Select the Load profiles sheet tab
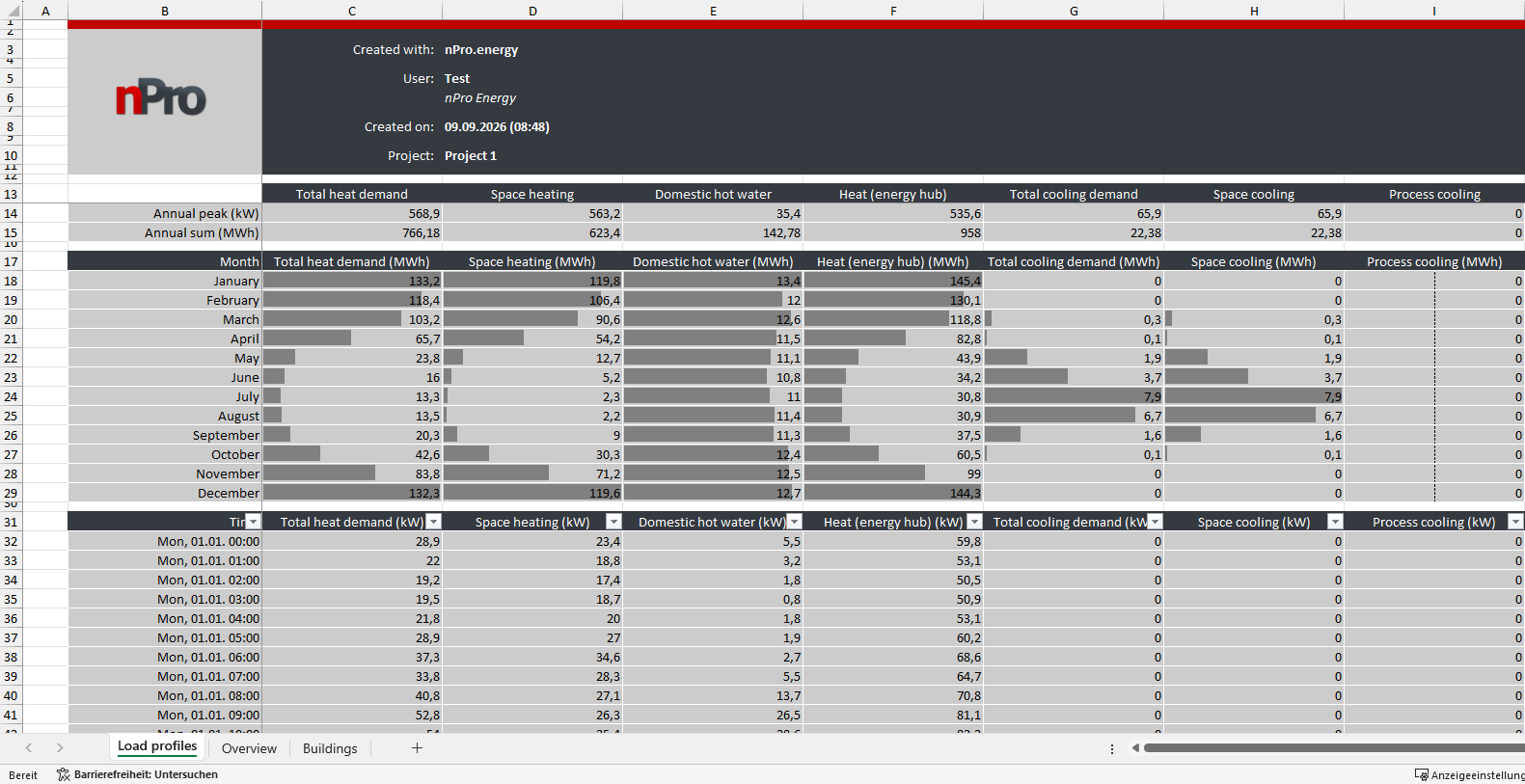Viewport: 1525px width, 784px height. pos(157,747)
